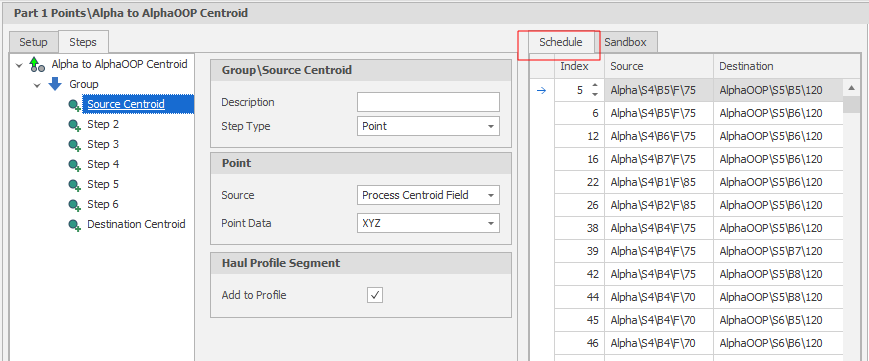Collapse the Group tree node
Screen dimensions: 869x361
click(37, 85)
